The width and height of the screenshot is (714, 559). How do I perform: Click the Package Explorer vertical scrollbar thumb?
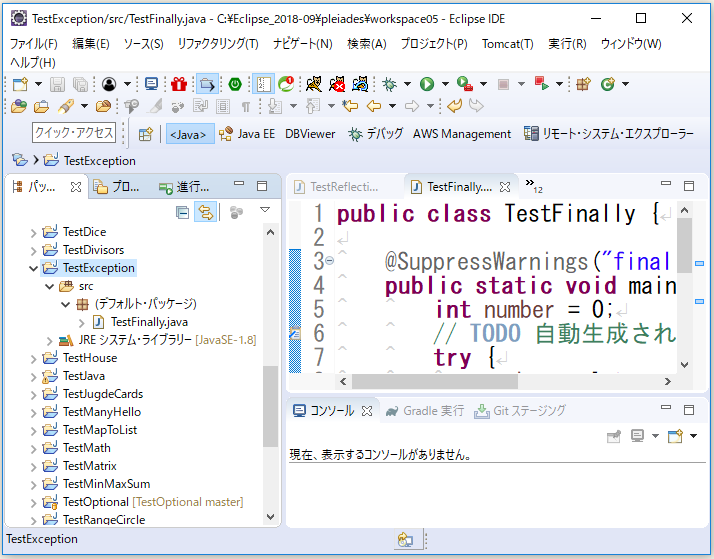[270, 407]
